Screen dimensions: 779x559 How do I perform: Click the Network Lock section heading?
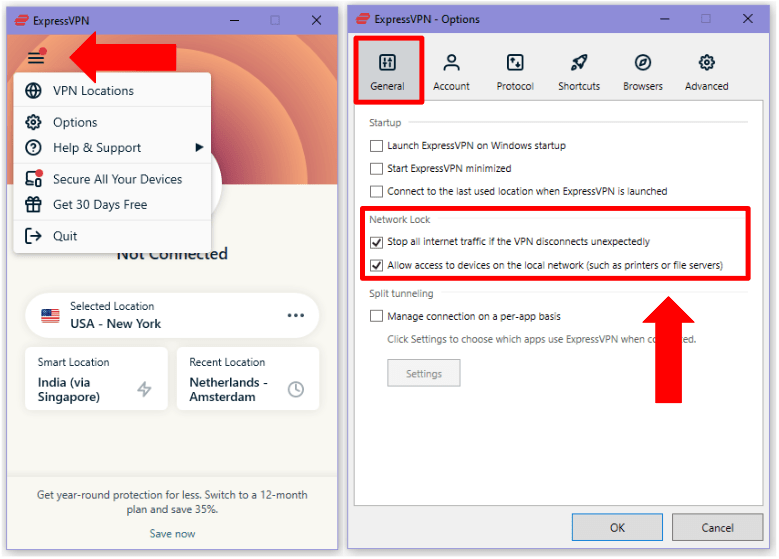399,220
